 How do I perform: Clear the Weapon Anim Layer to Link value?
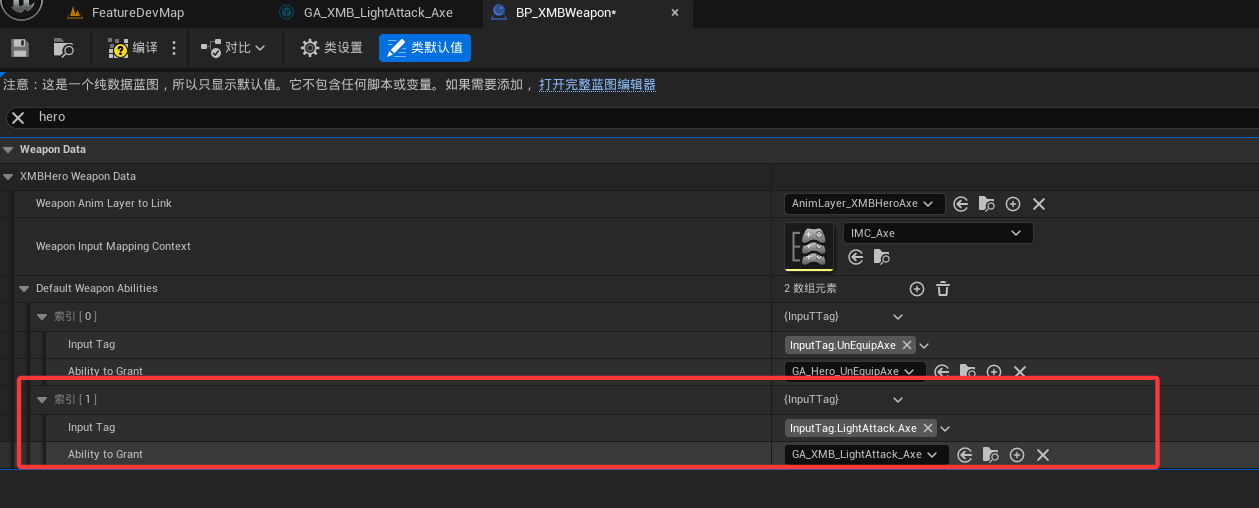click(1039, 204)
